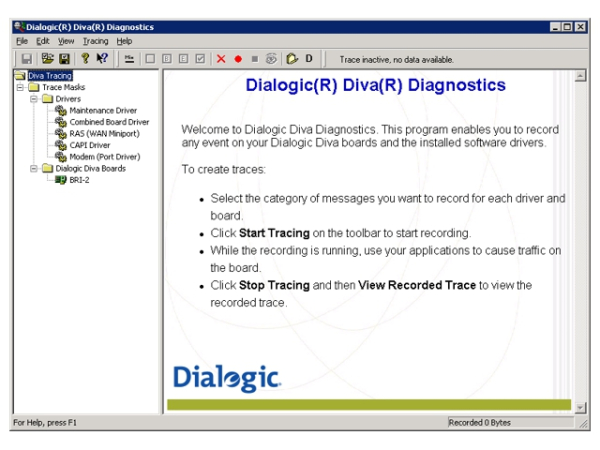Collapse the Dialogic Diva Boards node
The height and width of the screenshot is (450, 600).
click(33, 168)
